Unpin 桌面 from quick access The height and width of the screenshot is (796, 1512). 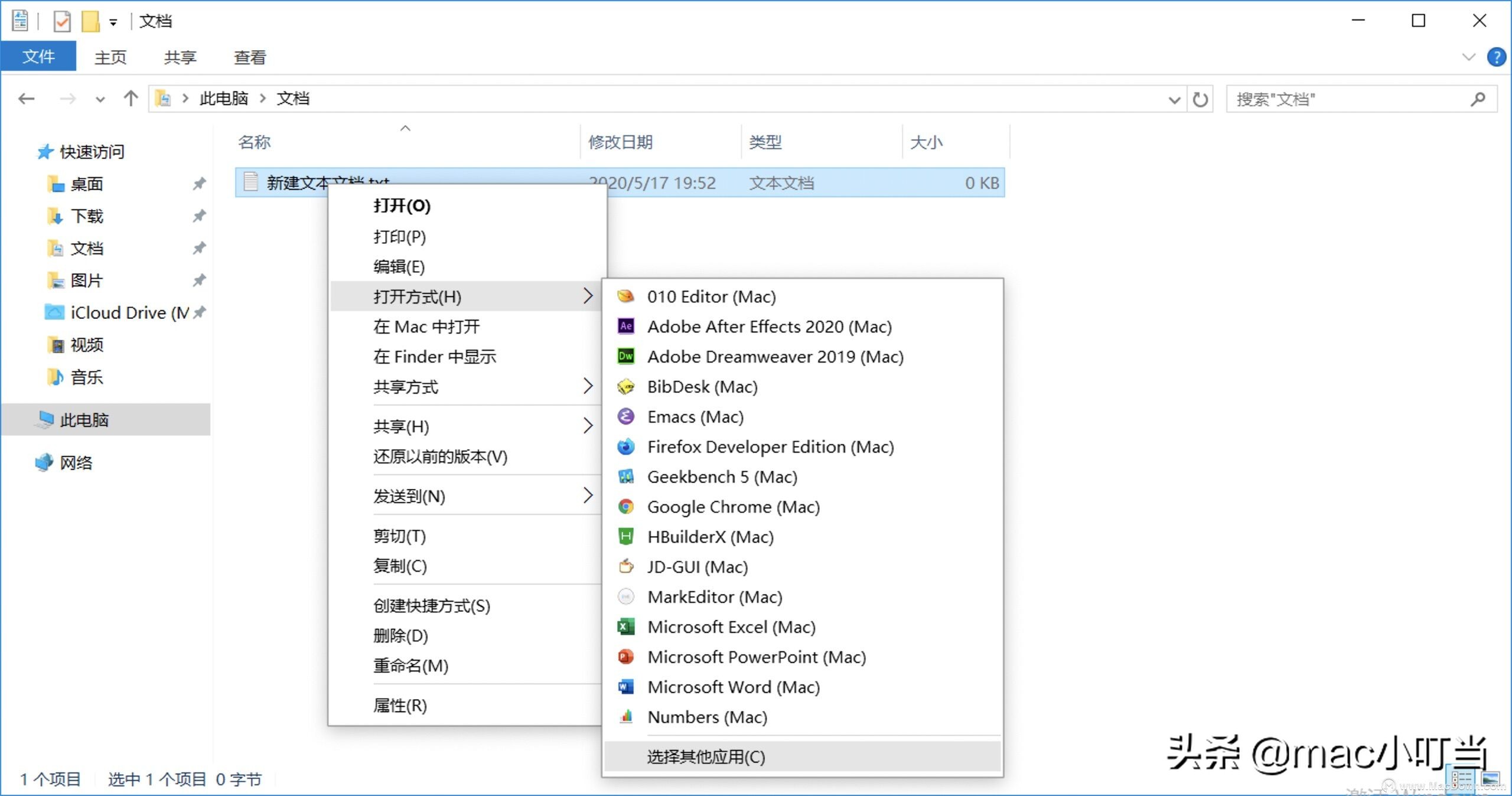pyautogui.click(x=199, y=184)
